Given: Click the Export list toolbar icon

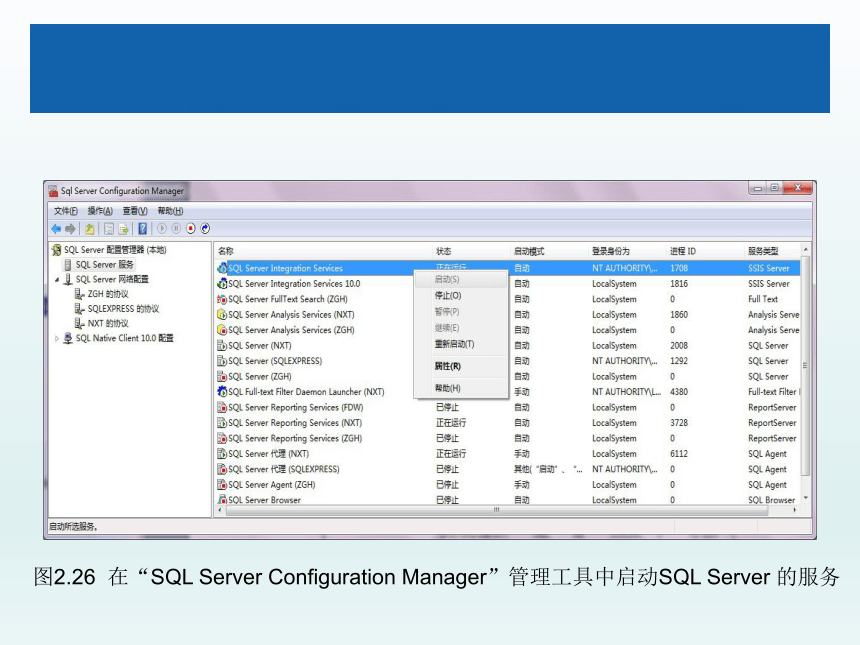Looking at the screenshot, I should tap(123, 229).
